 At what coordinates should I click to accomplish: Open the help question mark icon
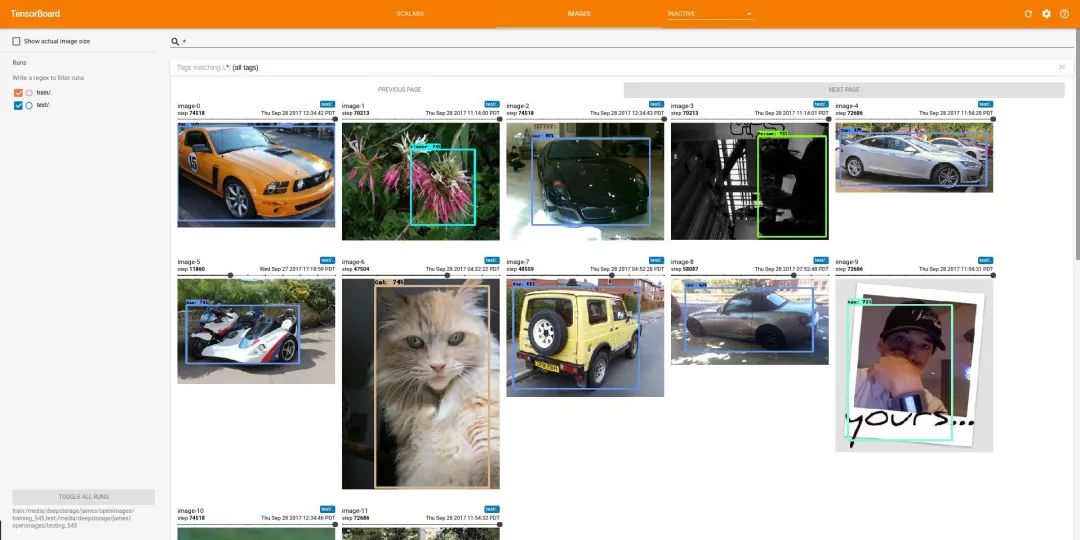pos(1064,14)
